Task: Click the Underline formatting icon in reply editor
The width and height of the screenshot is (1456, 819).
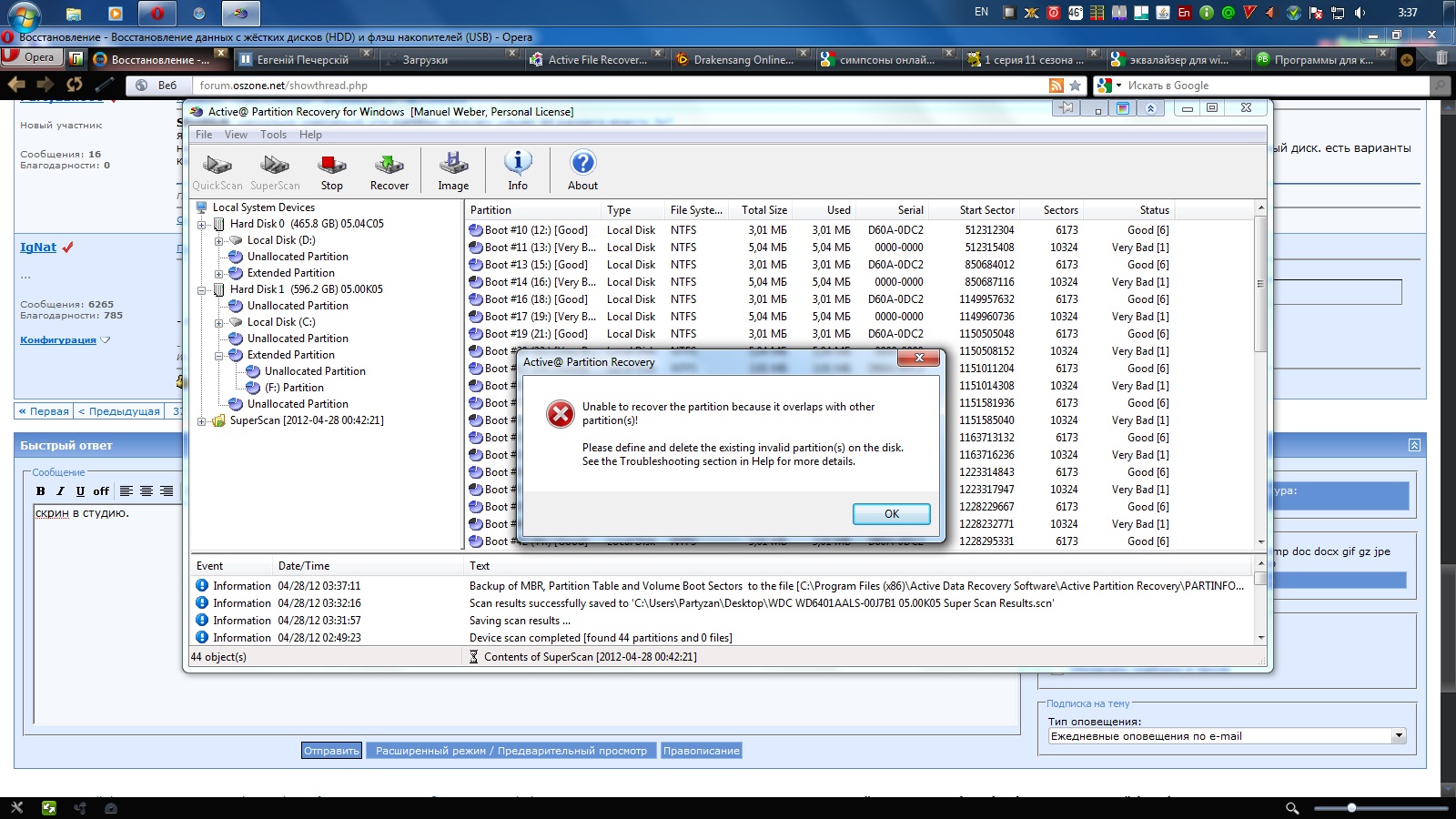Action: 80,490
